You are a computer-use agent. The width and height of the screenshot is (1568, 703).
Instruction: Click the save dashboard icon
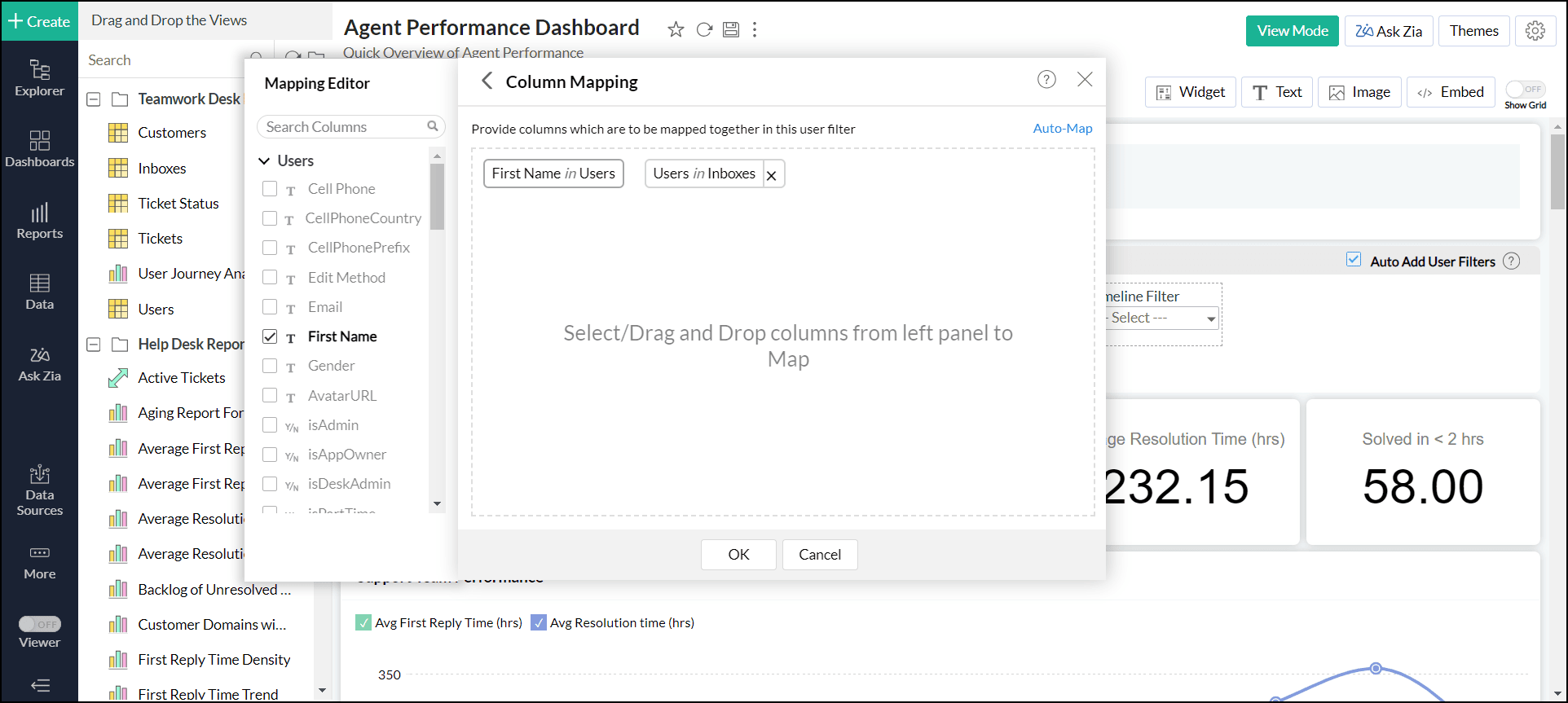(x=731, y=30)
